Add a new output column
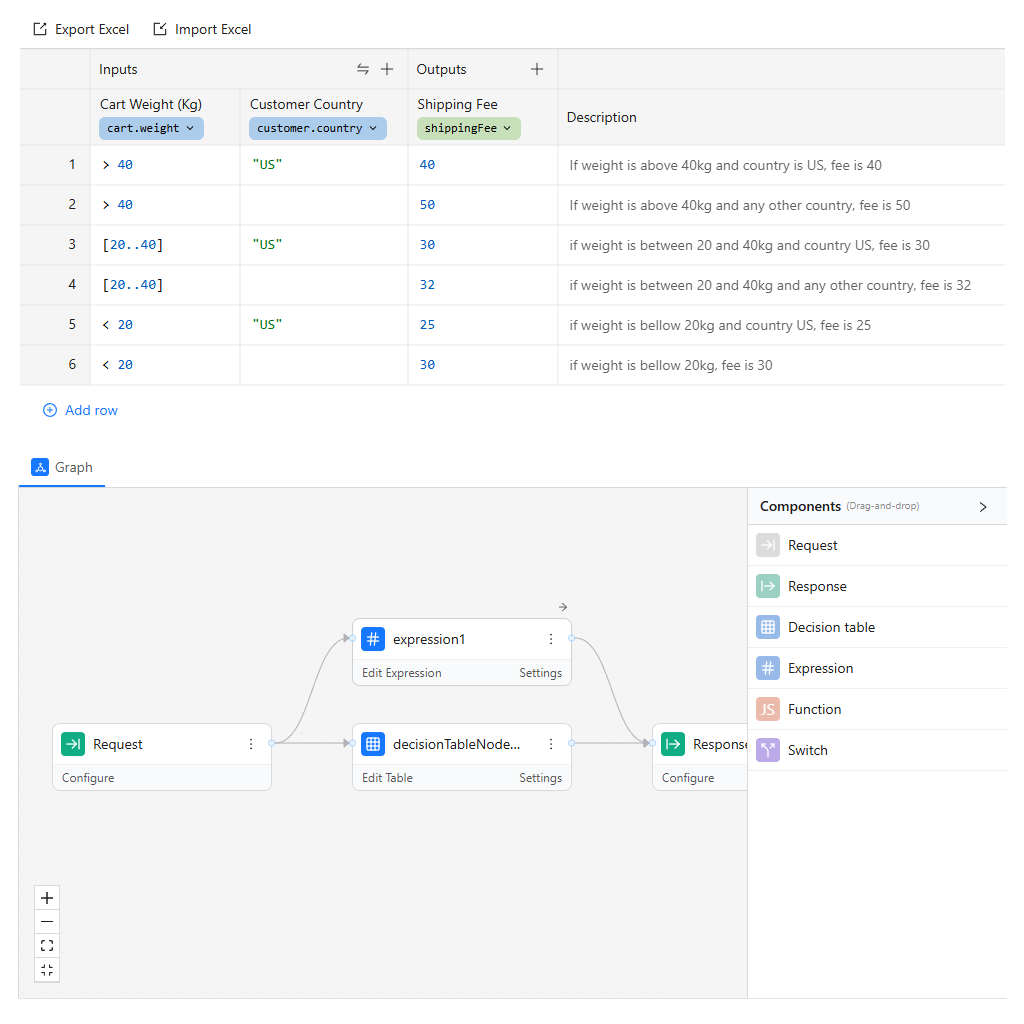Viewport: 1024px width, 1024px height. click(537, 69)
